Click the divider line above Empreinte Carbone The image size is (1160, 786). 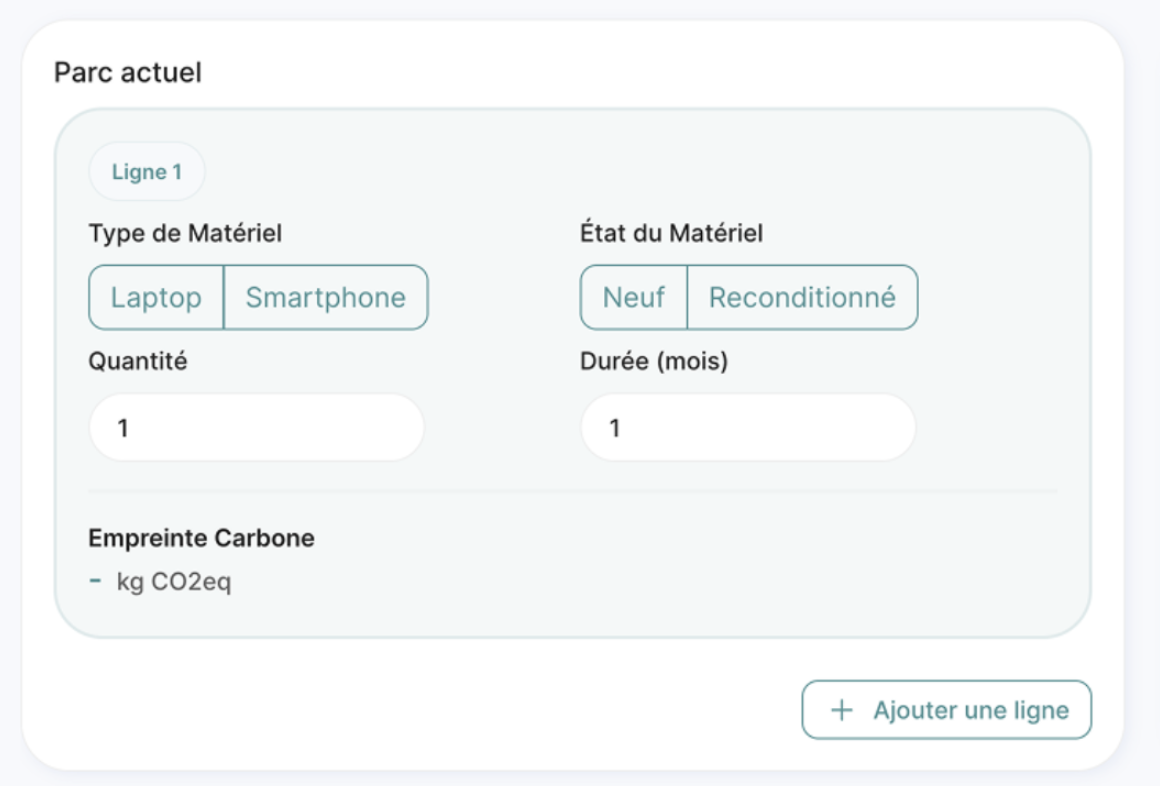573,491
